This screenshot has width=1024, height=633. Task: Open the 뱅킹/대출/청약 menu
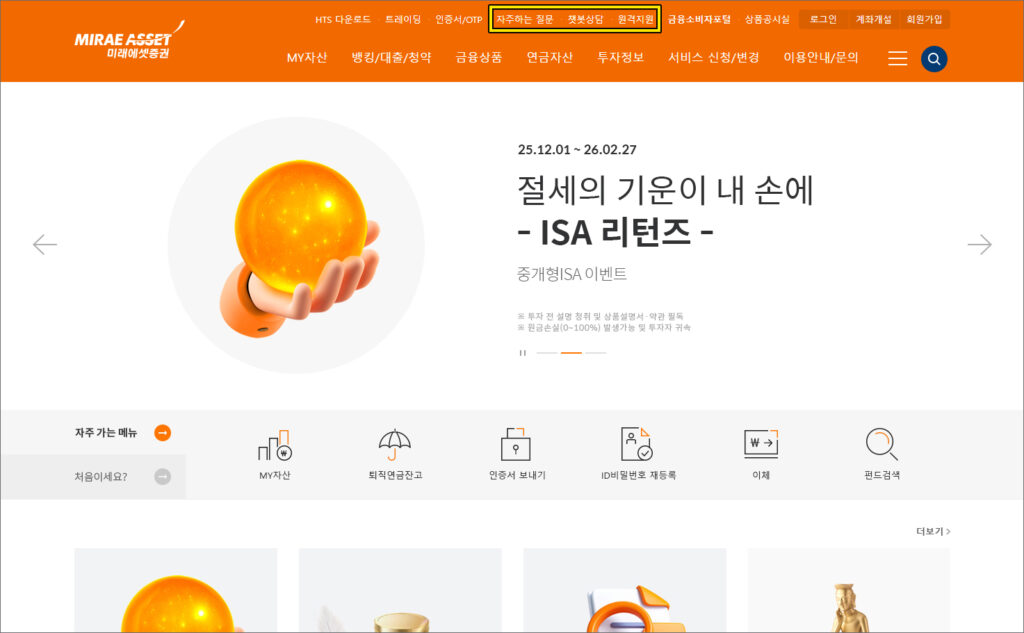coord(391,58)
